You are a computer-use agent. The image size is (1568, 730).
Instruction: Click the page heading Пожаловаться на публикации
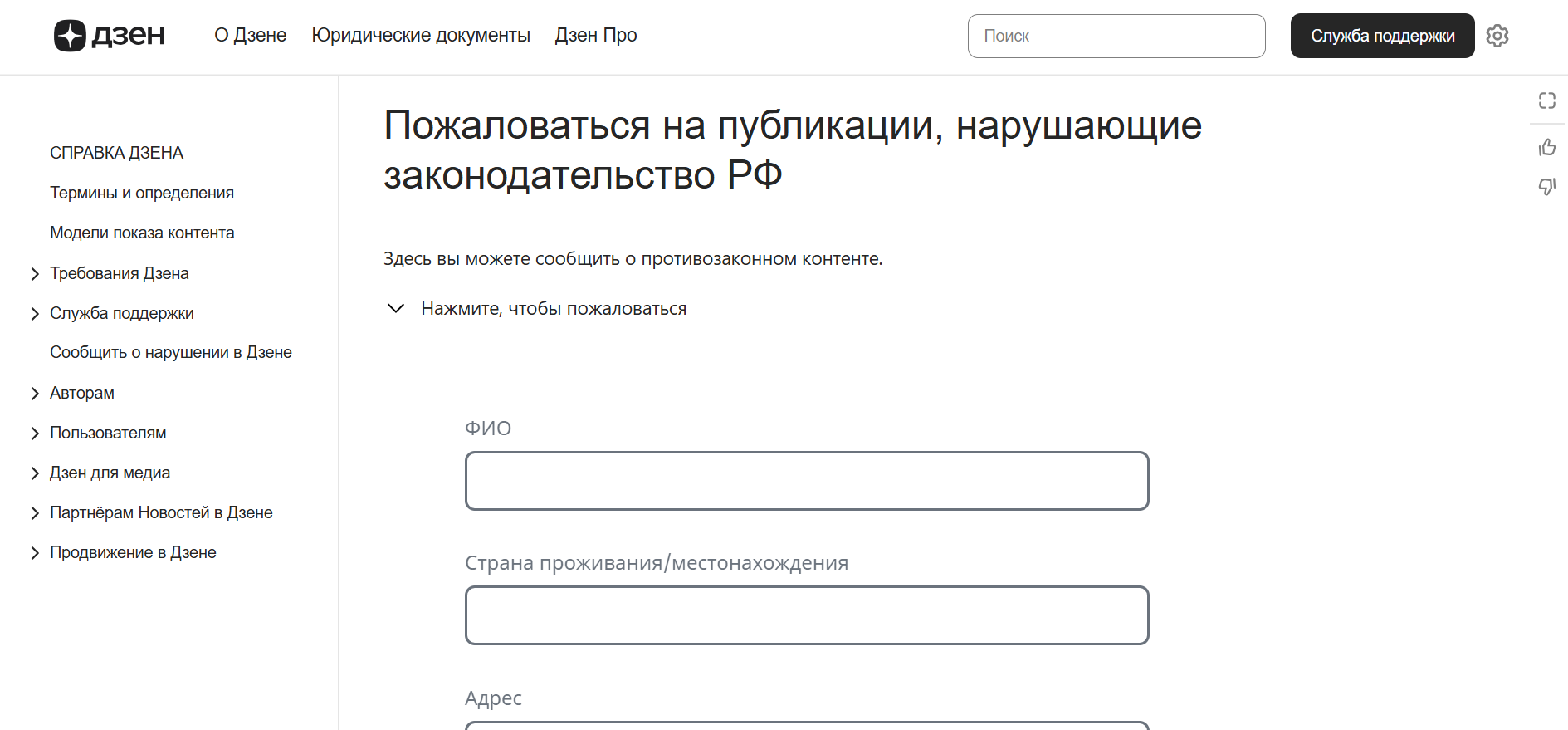tap(793, 150)
